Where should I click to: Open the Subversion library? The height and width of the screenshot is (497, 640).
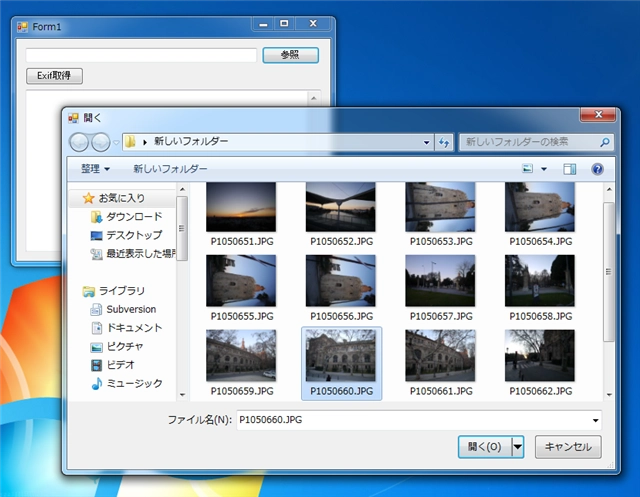[x=131, y=309]
